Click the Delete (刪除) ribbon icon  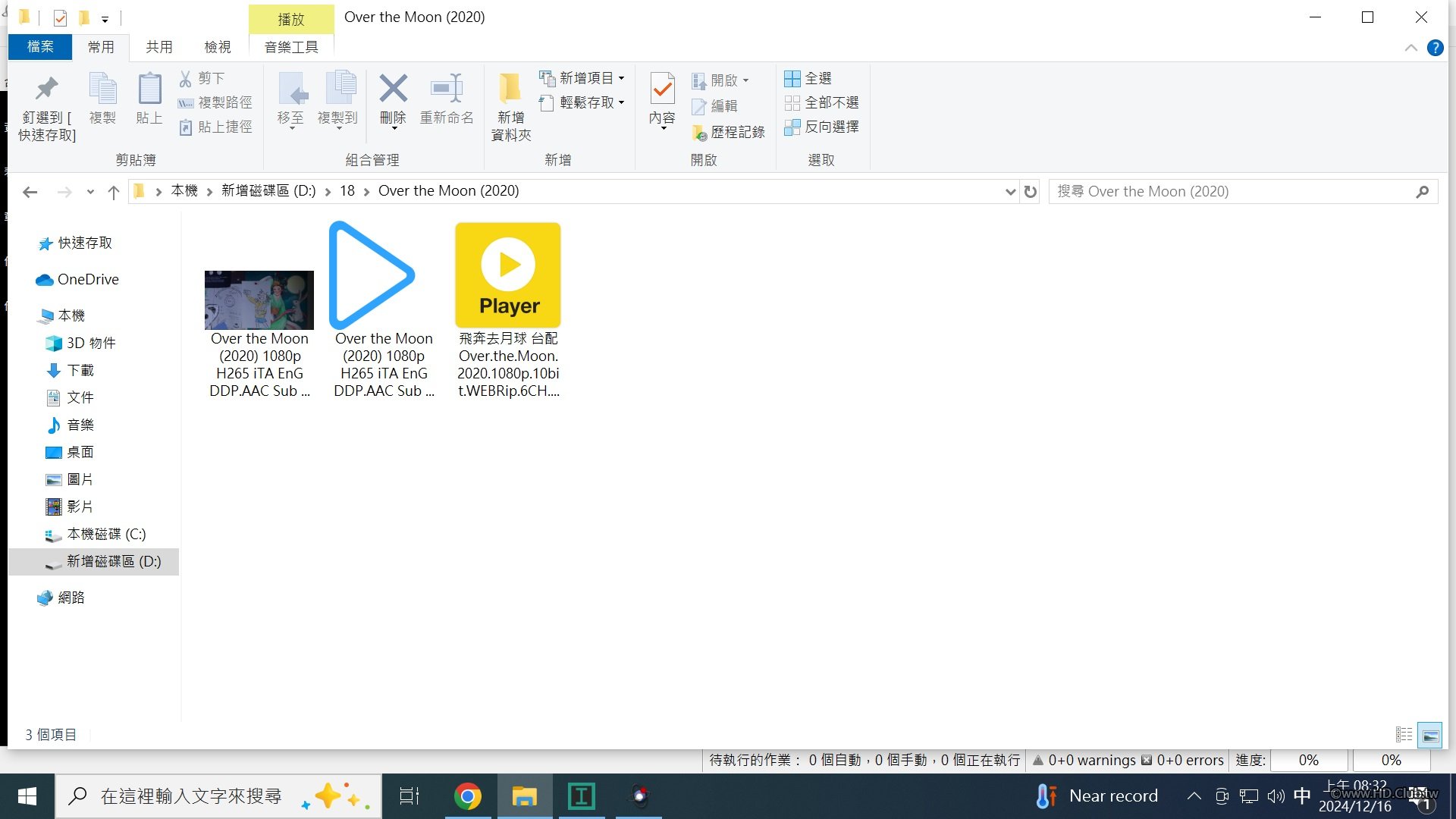393,89
